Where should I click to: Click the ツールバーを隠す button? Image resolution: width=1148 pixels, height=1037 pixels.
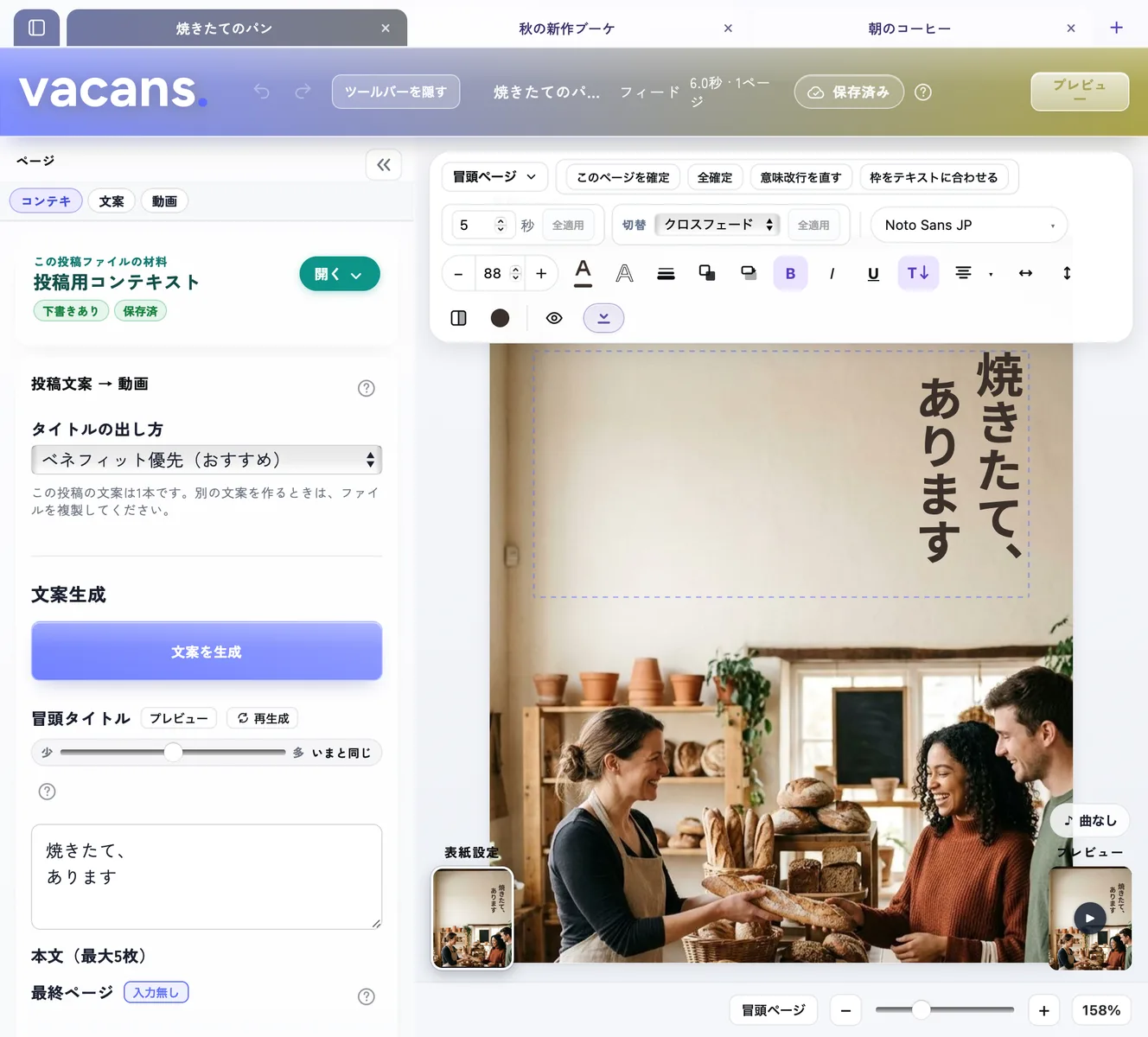click(x=396, y=92)
